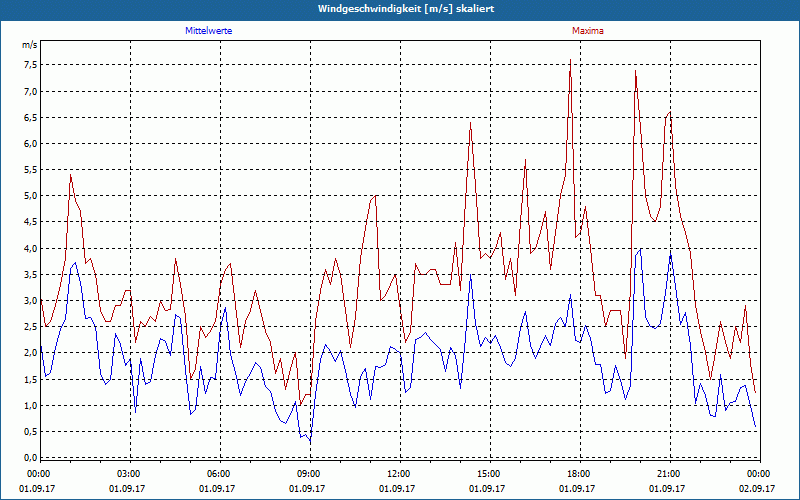800x500 pixels.
Task: Click the red Maxima peak near 20:00
Action: (x=635, y=71)
